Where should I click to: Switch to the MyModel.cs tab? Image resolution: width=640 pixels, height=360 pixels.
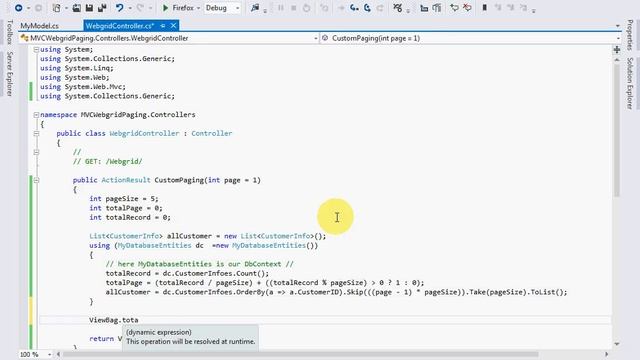[40, 26]
